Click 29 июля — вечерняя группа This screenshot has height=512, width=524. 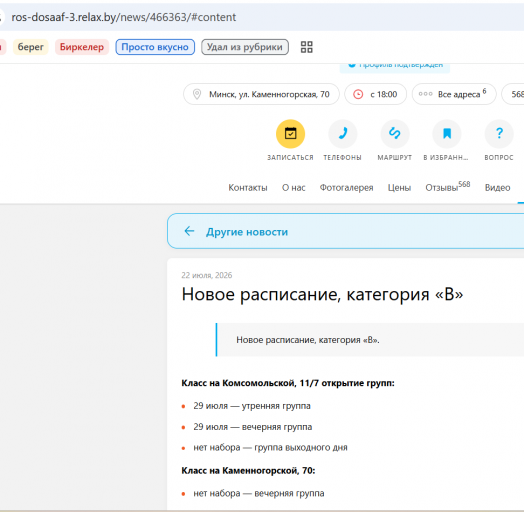[x=253, y=427]
